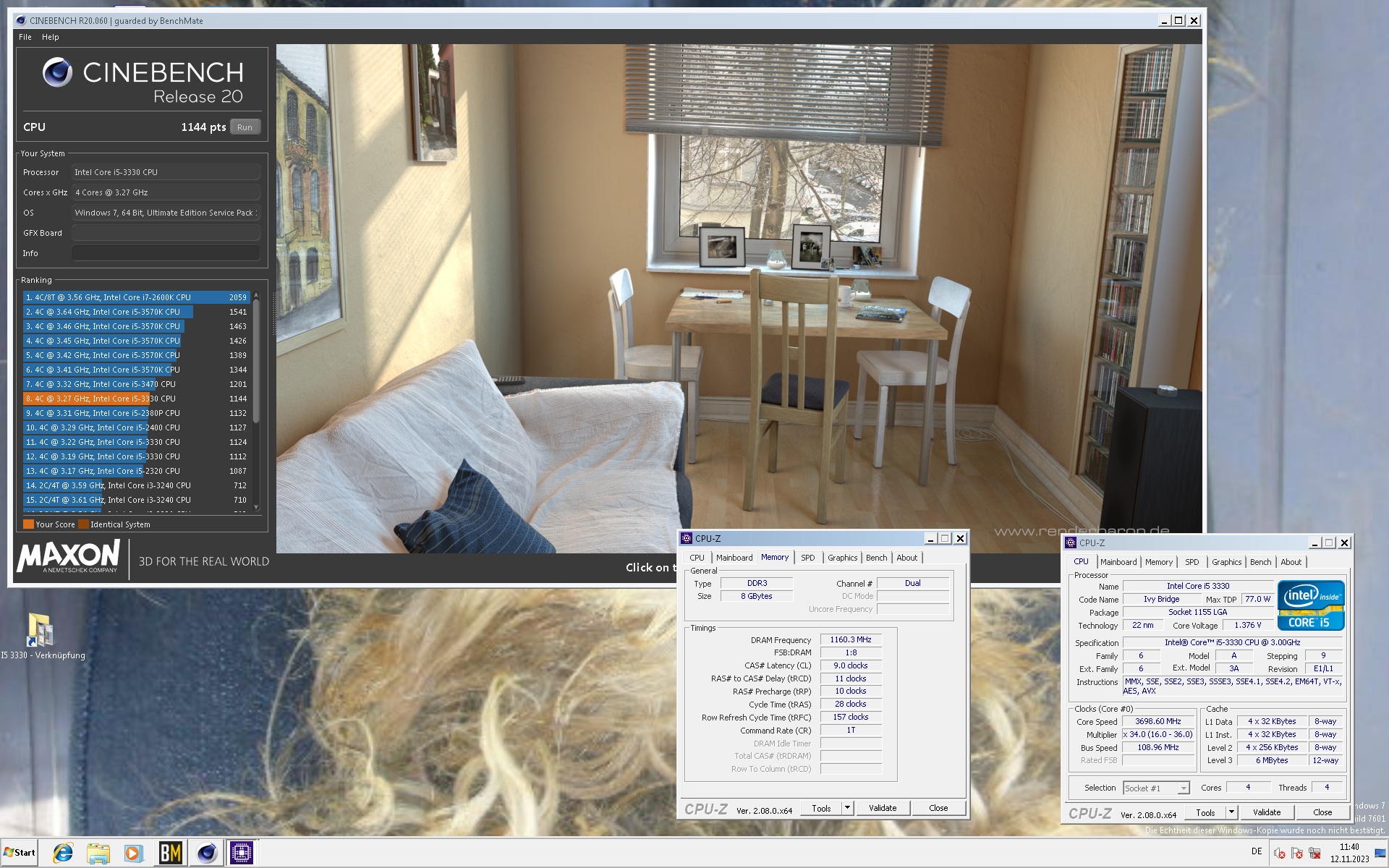Image resolution: width=1389 pixels, height=868 pixels.
Task: Select ranking entry i7-2600K CPU
Action: pos(136,297)
